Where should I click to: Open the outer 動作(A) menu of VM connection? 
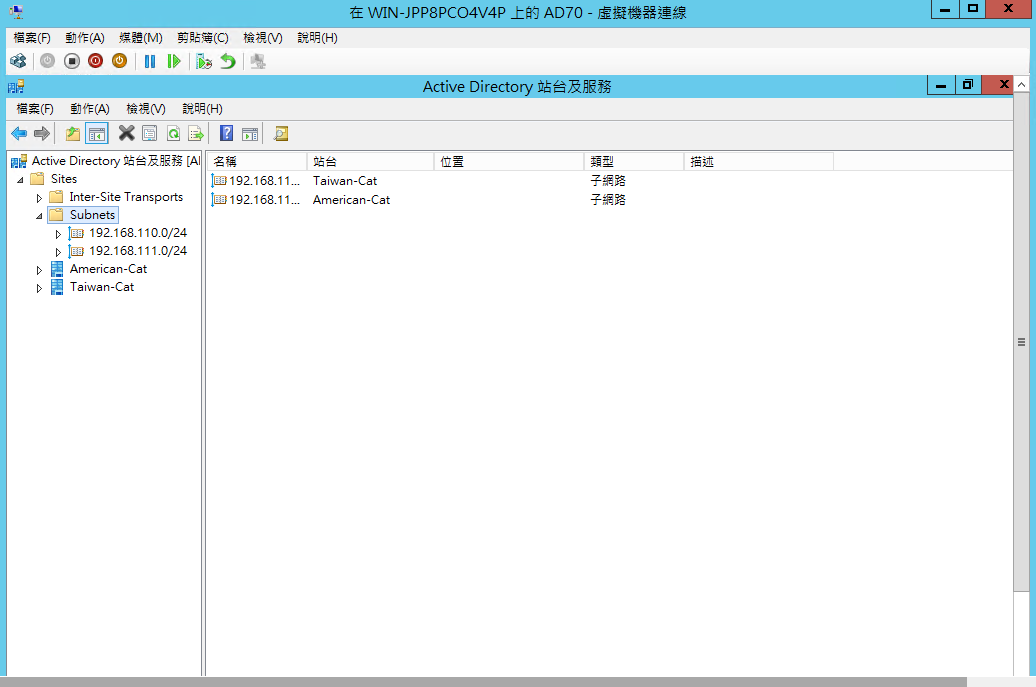(85, 38)
